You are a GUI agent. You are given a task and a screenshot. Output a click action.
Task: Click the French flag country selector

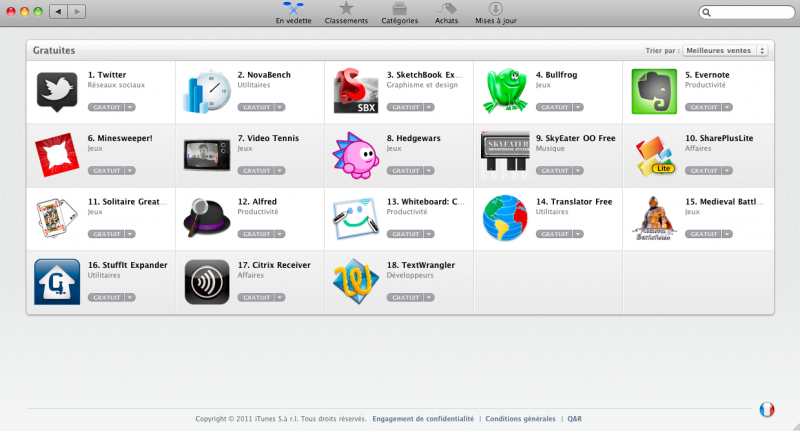767,410
